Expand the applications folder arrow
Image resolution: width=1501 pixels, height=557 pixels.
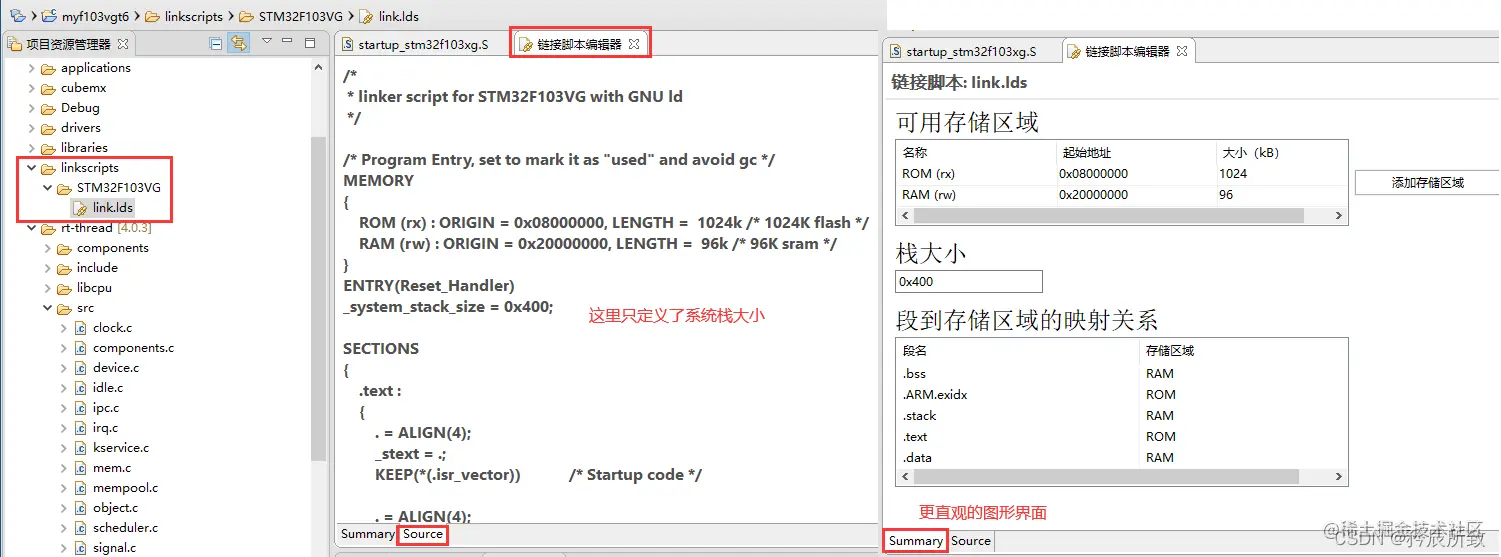tap(31, 69)
